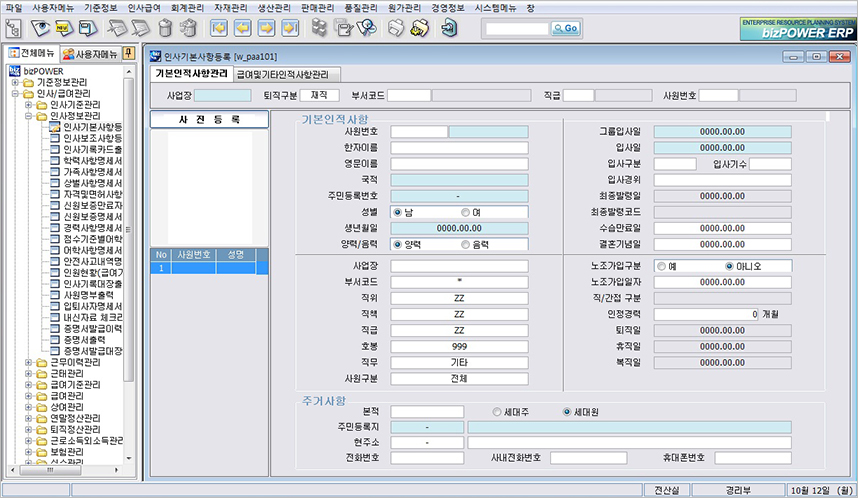The image size is (858, 498).
Task: Click the print preview toolbar icon
Action: [x=420, y=28]
